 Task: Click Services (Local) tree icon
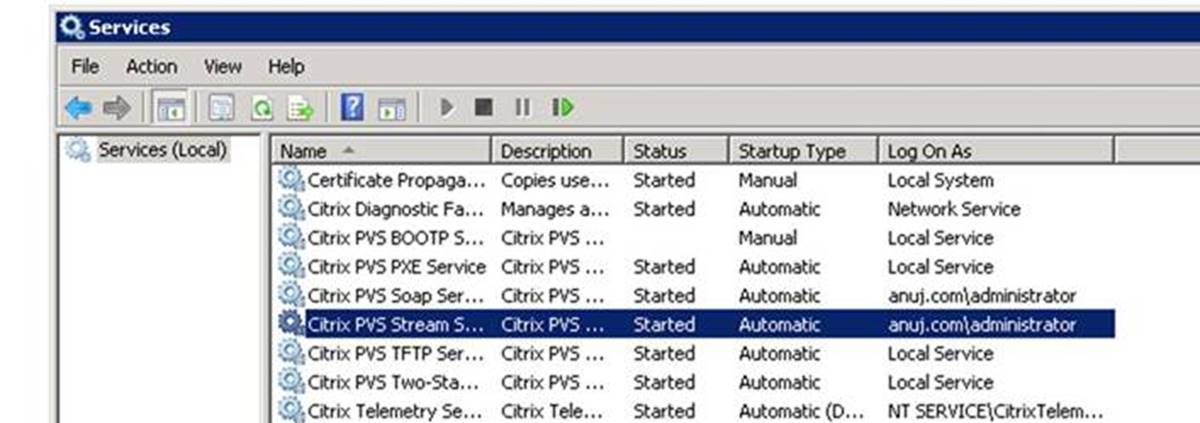click(78, 150)
